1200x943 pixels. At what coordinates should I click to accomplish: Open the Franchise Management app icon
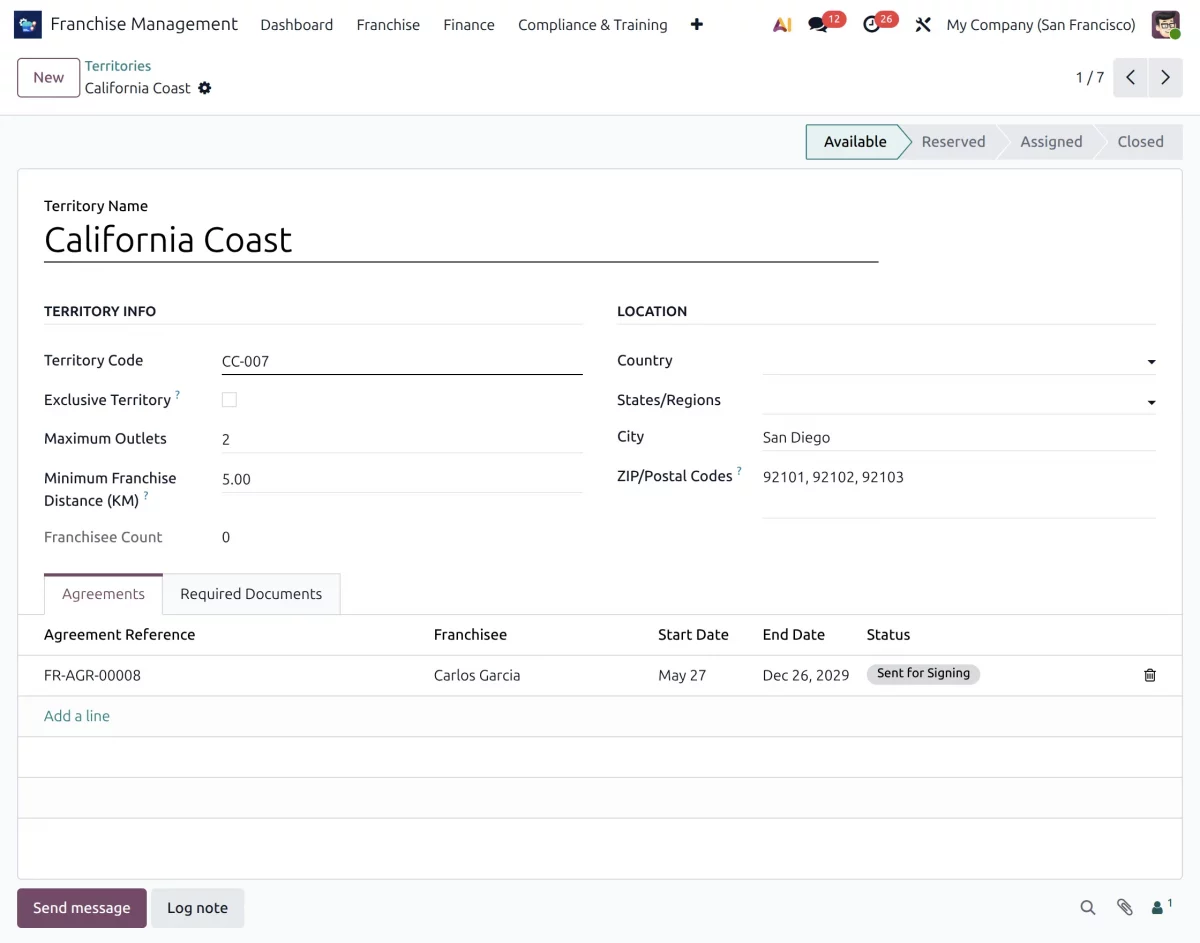click(x=28, y=24)
